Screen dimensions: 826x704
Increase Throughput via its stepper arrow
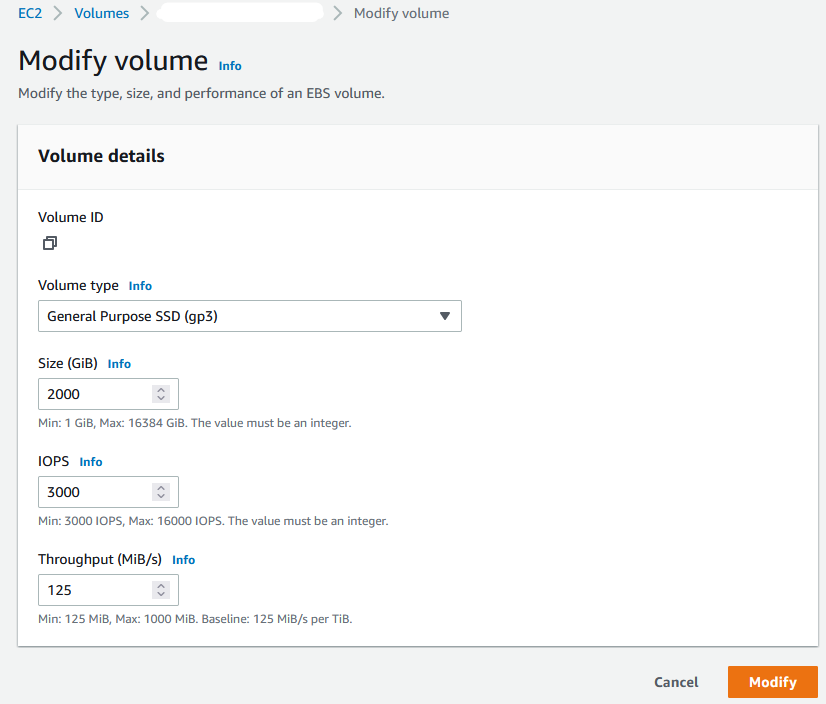tap(161, 585)
